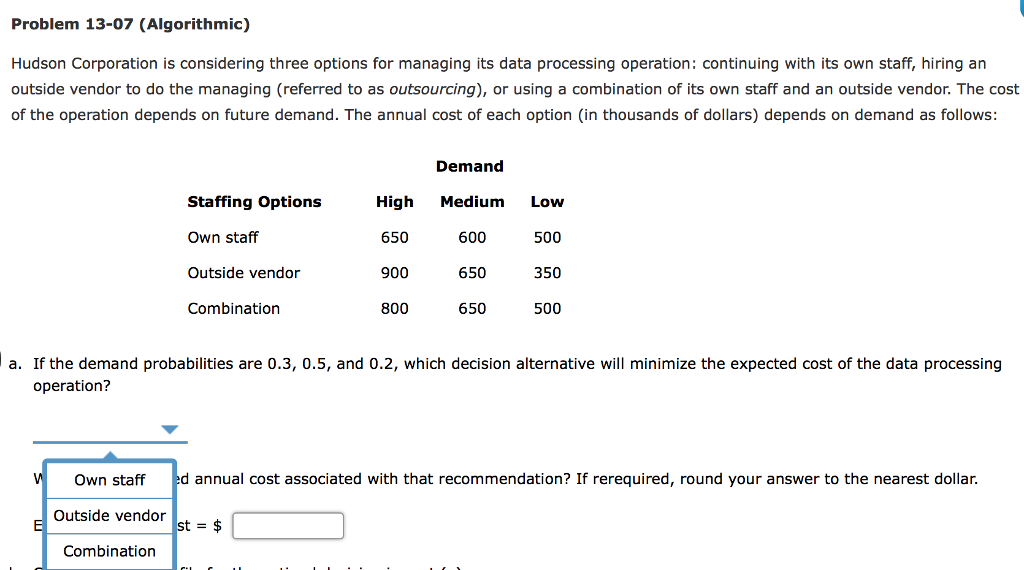
Task: Choose Outside vendor from the dropdown list
Action: point(109,516)
